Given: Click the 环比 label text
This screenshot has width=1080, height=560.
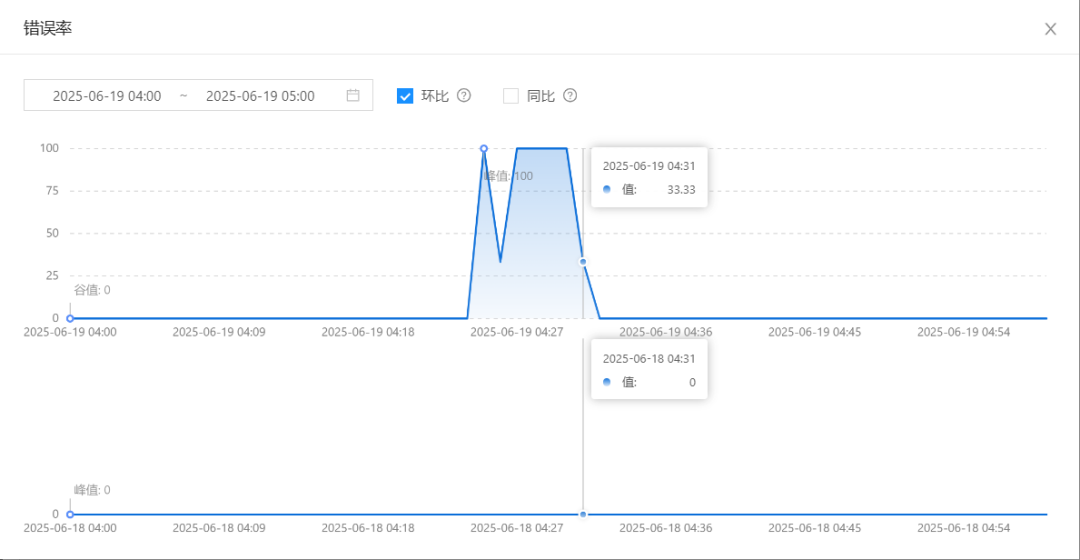Looking at the screenshot, I should point(435,96).
